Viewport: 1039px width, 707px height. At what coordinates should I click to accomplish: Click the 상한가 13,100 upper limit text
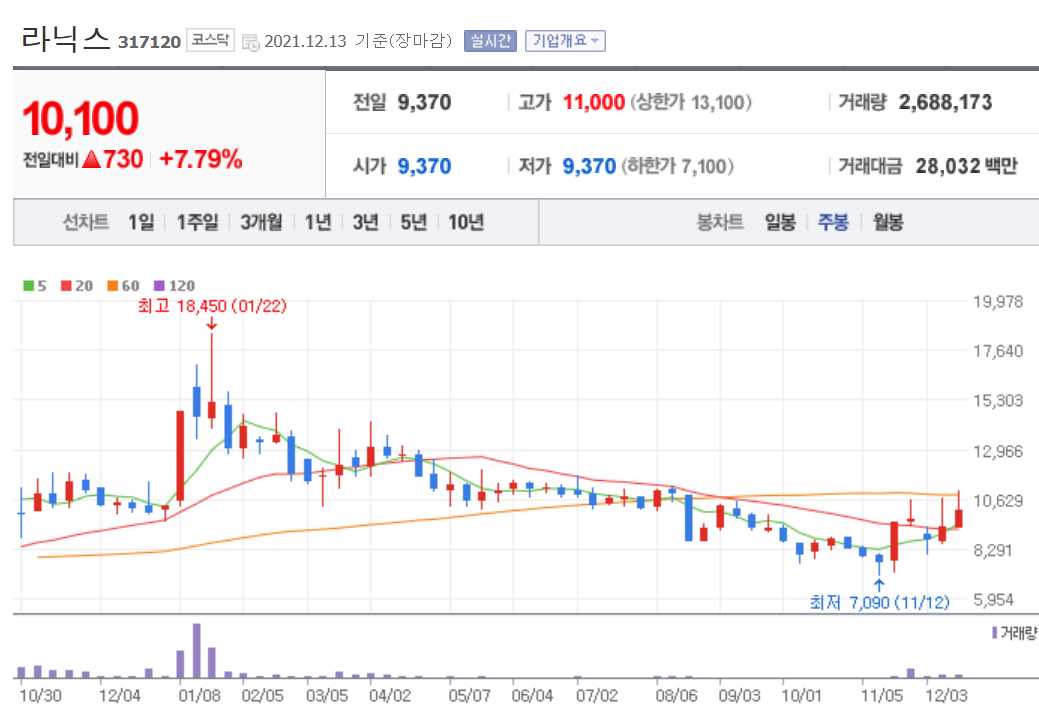tap(691, 103)
